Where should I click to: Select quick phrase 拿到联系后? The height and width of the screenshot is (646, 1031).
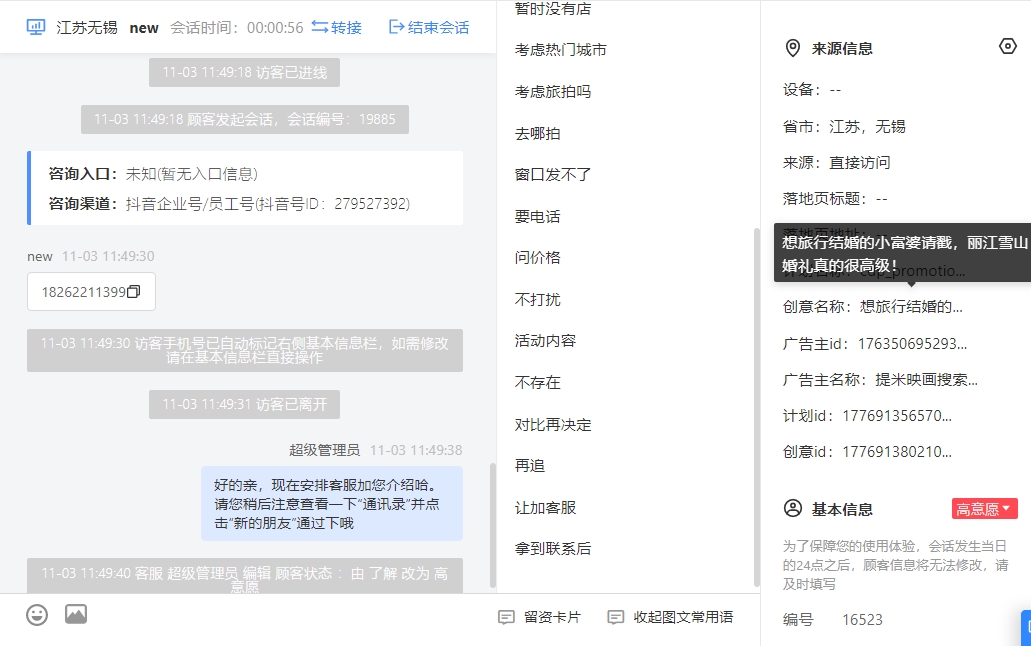pos(553,549)
